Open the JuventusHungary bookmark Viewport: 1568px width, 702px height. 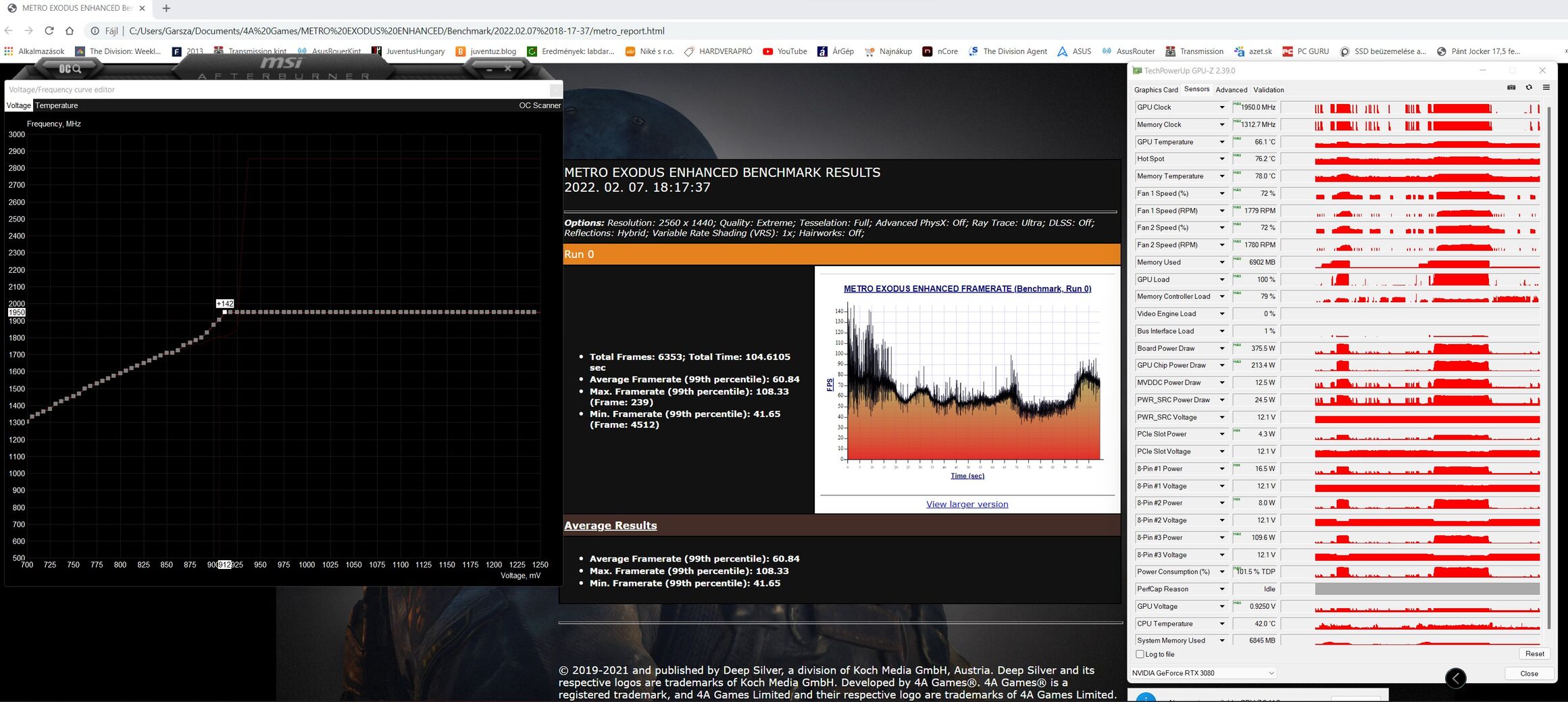(408, 51)
